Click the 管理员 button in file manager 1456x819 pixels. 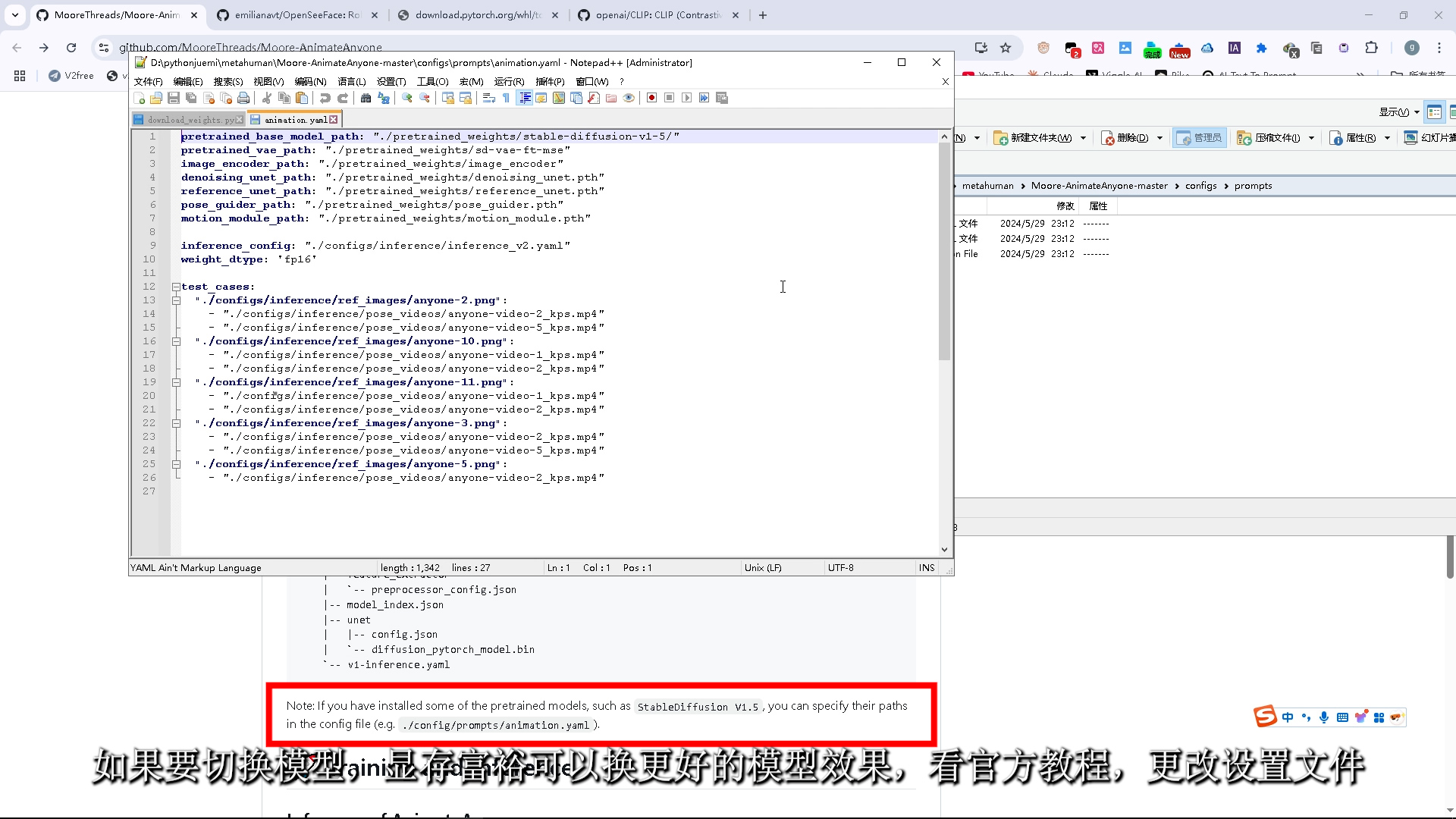1199,138
